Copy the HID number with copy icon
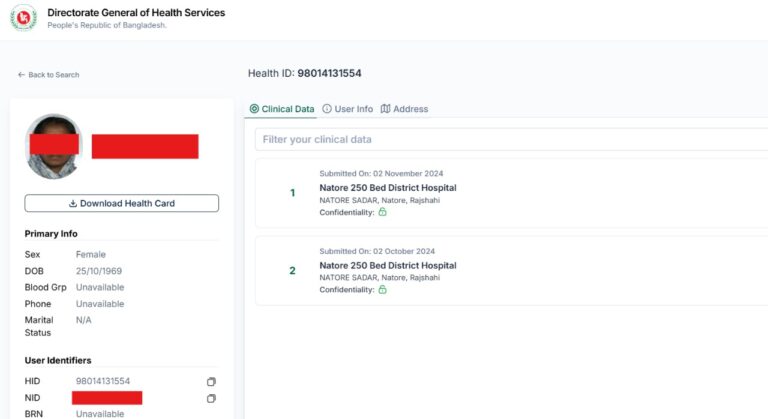 point(211,382)
